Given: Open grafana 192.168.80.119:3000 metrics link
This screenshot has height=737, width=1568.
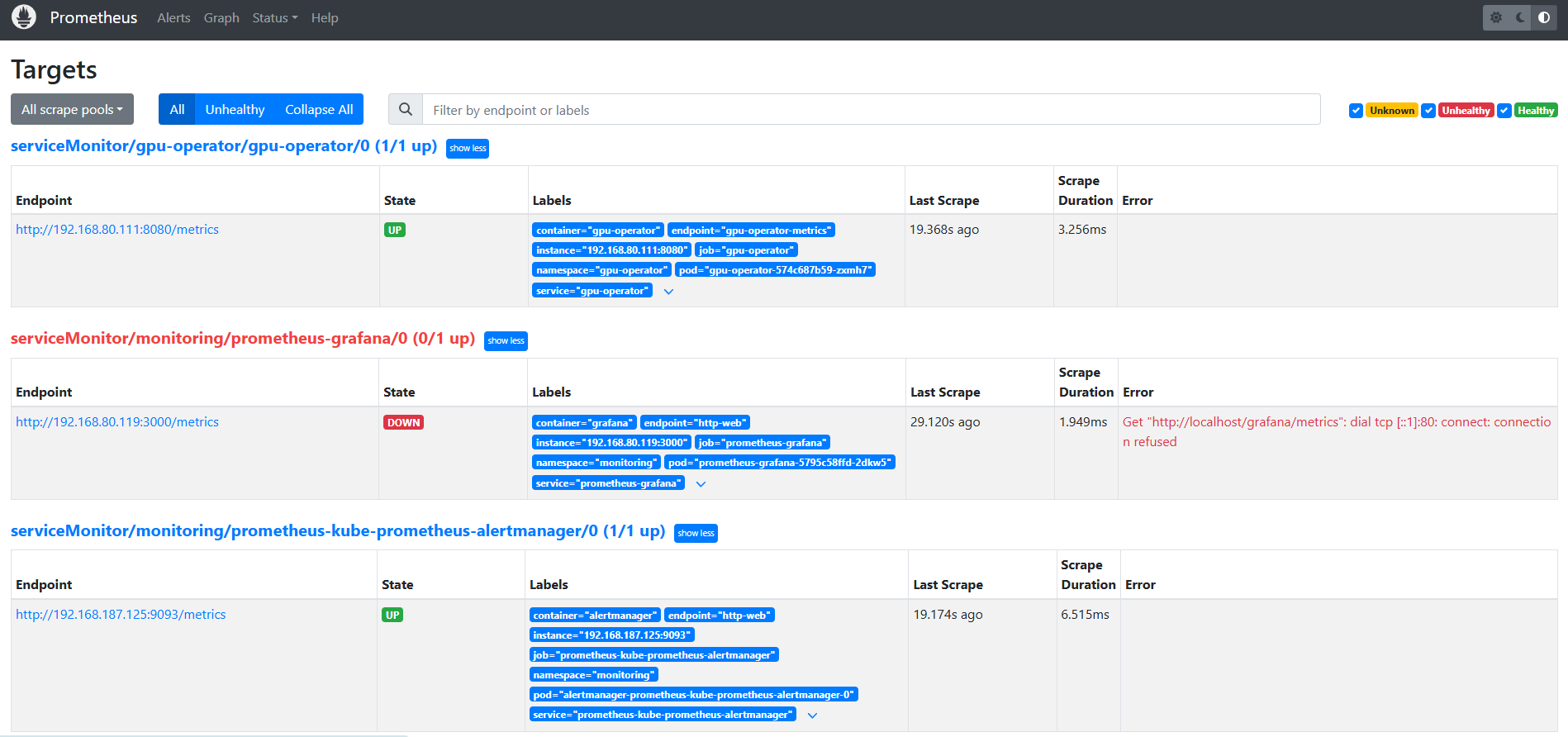Looking at the screenshot, I should point(117,422).
